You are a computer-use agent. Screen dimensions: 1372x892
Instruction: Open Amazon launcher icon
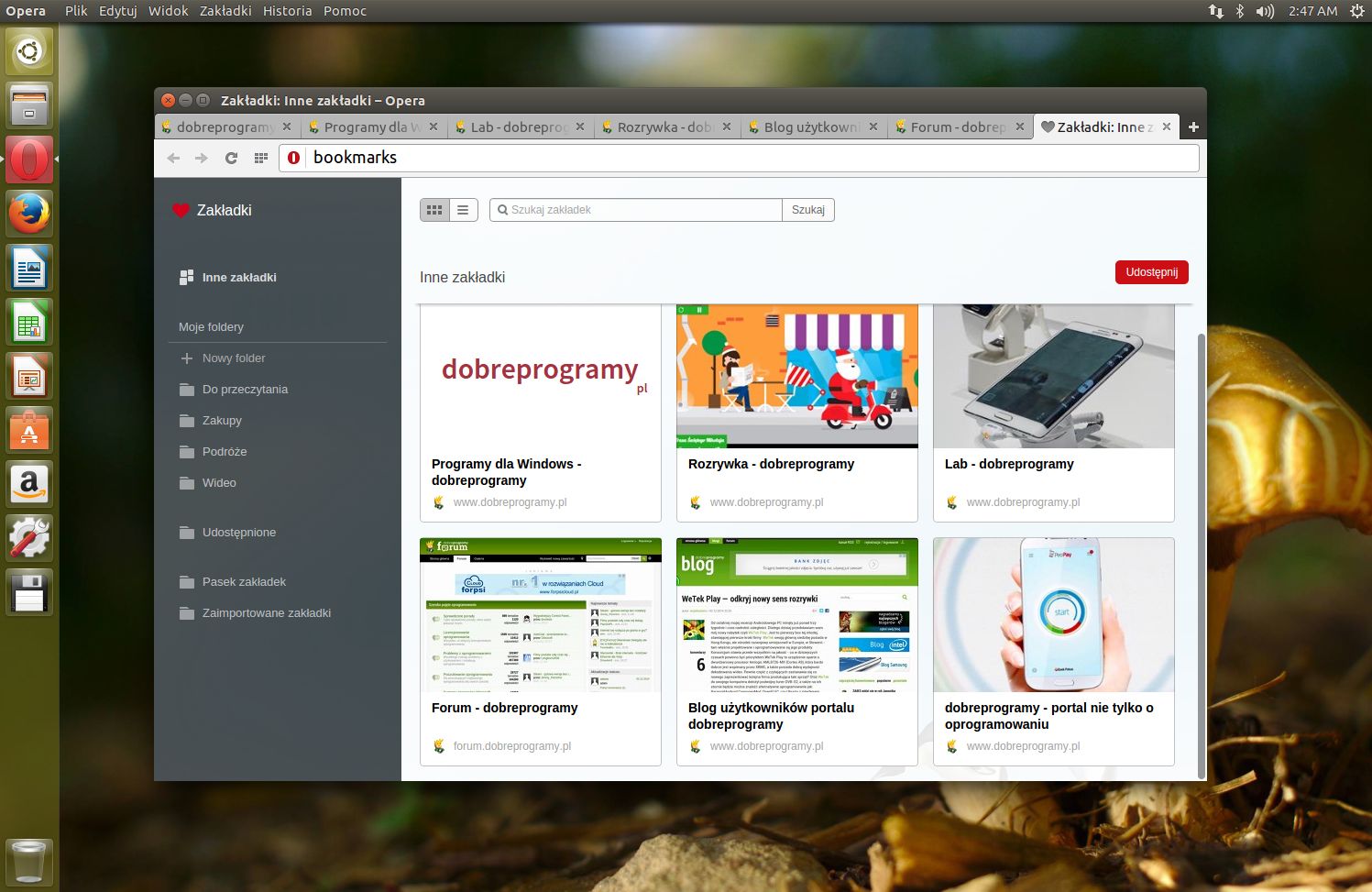click(x=29, y=484)
